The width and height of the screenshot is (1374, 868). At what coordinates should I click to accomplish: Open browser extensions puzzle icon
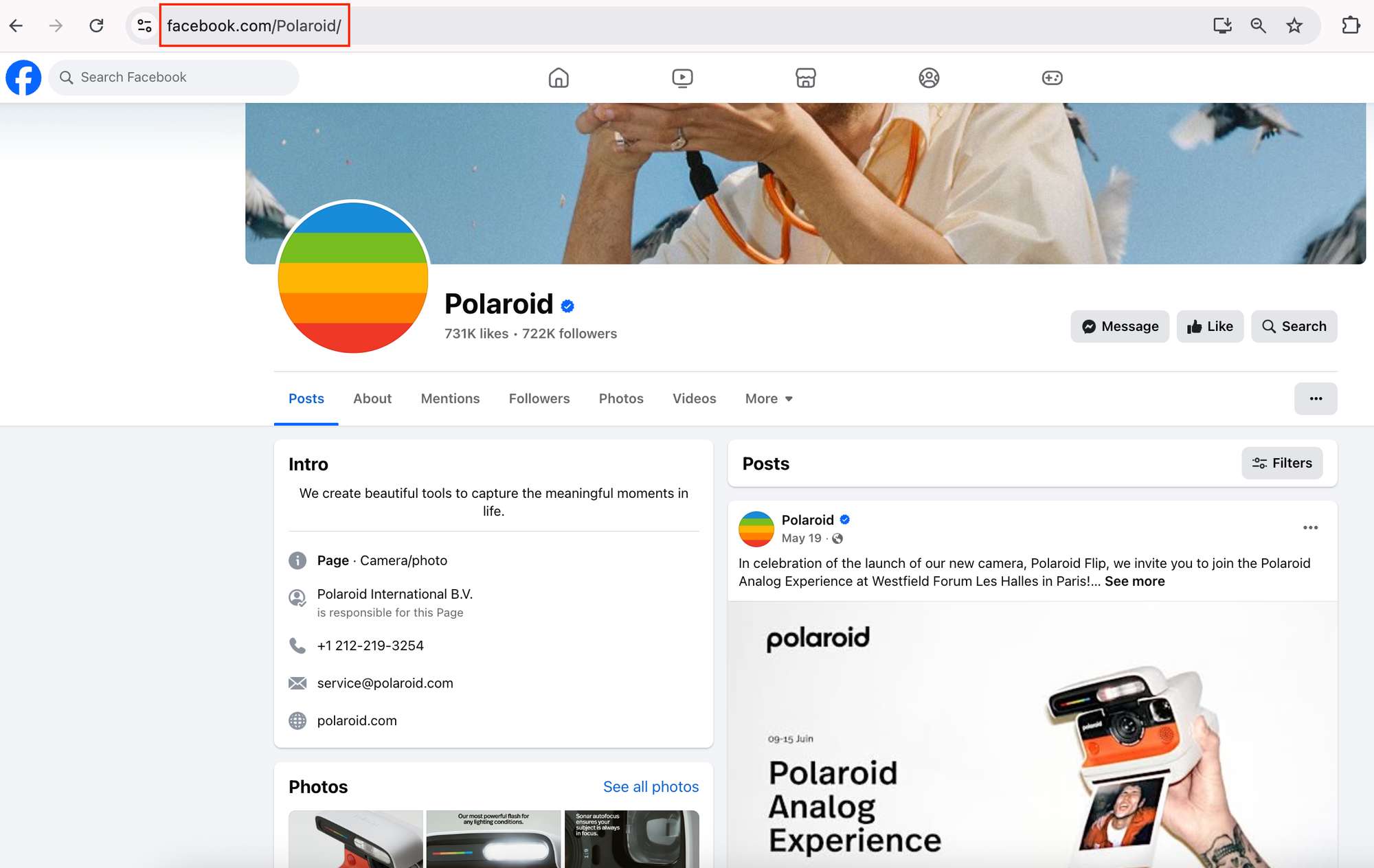1351,25
